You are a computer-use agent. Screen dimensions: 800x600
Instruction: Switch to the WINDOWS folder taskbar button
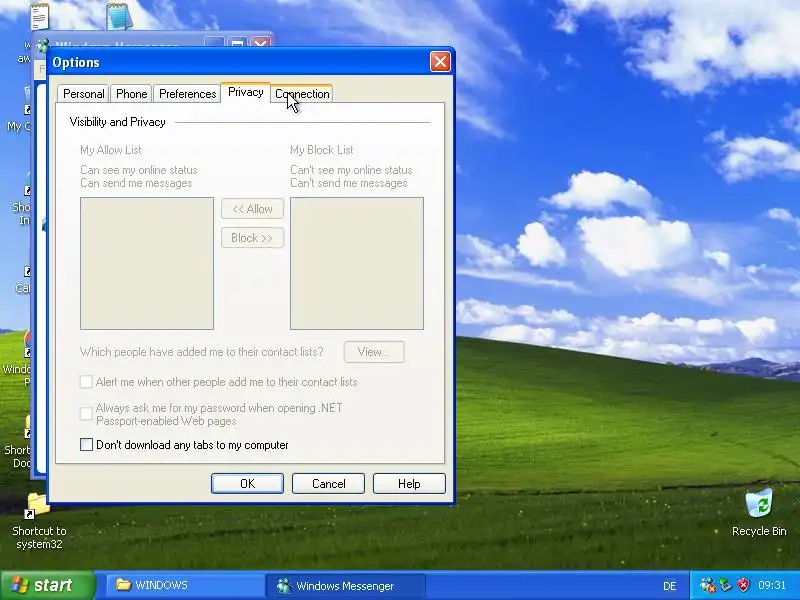[185, 585]
